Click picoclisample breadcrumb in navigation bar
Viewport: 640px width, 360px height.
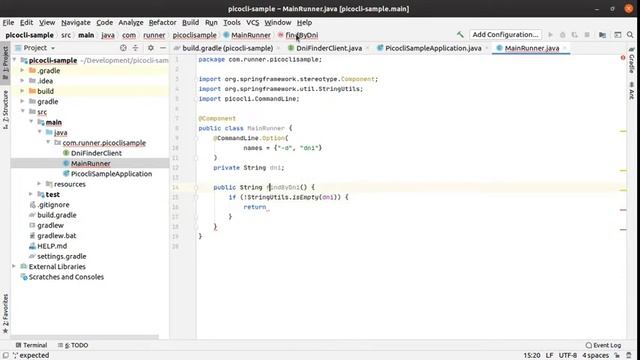pyautogui.click(x=194, y=35)
